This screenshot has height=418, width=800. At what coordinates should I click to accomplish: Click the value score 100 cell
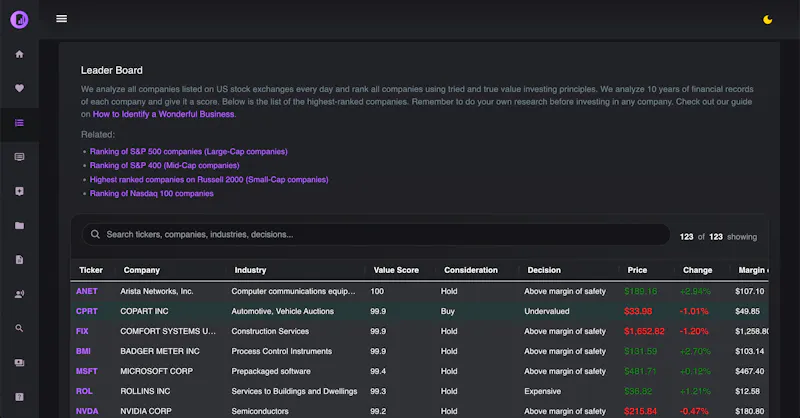coord(377,291)
